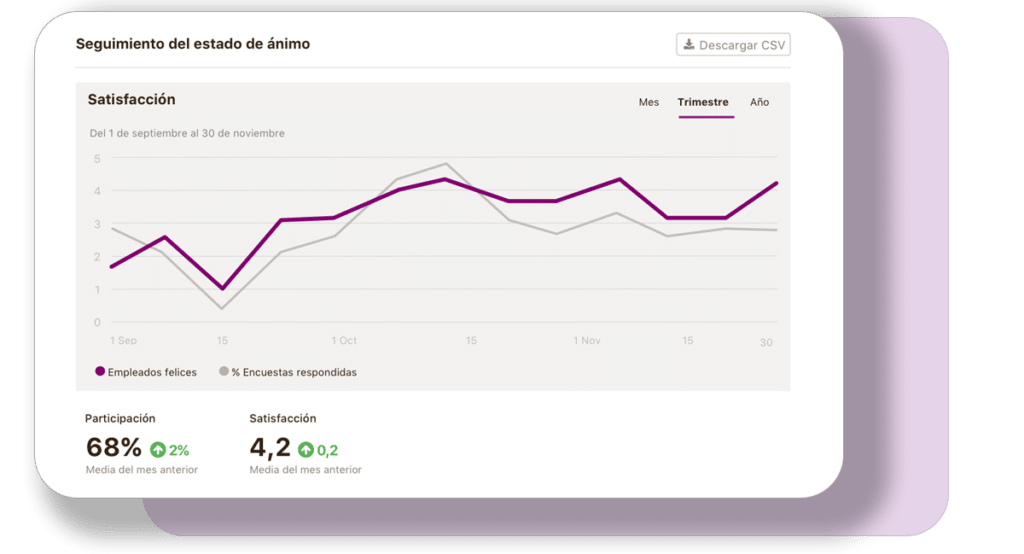Click the purple Empleados felices legend dot

click(x=100, y=371)
